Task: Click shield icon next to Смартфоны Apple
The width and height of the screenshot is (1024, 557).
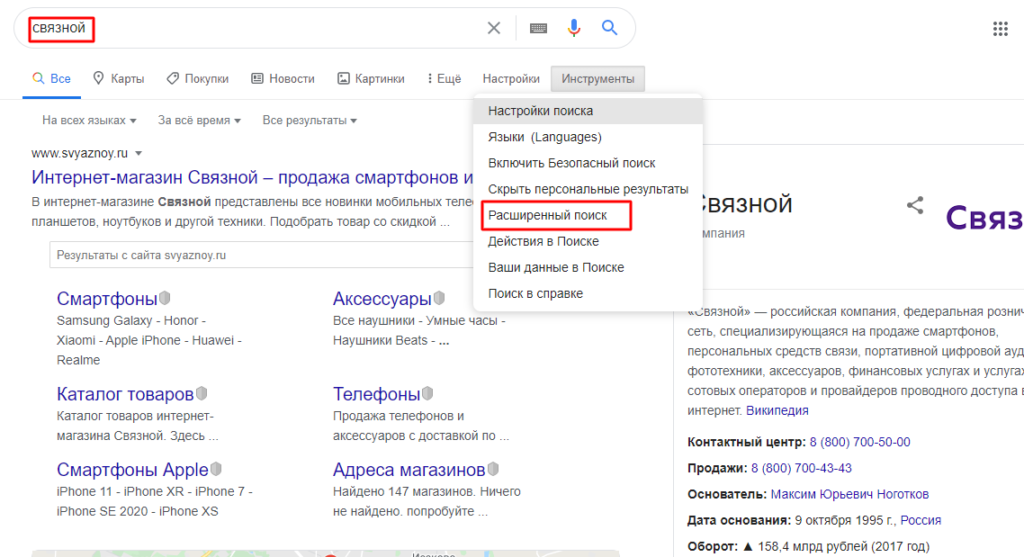Action: click(216, 469)
